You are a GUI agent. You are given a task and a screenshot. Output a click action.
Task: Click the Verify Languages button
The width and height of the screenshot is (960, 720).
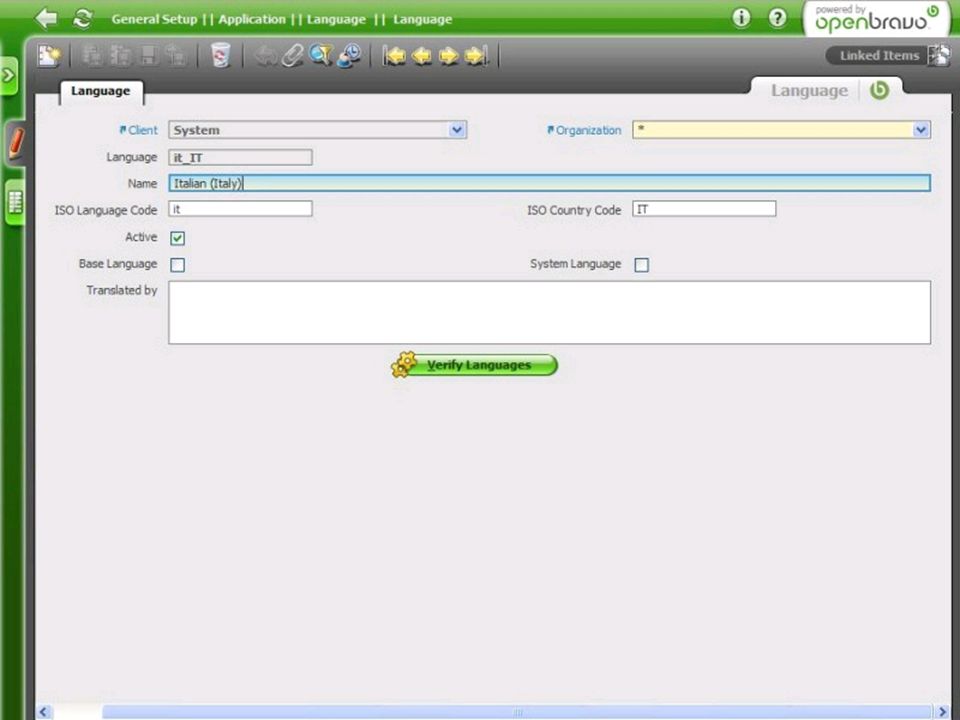coord(475,365)
